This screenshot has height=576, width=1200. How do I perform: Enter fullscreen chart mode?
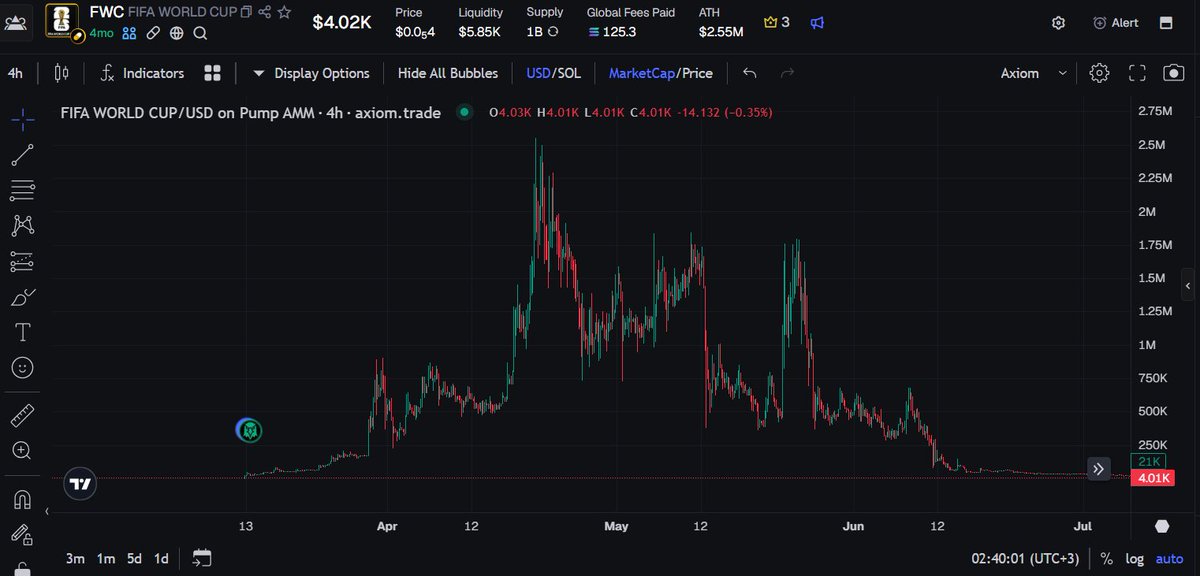point(1137,73)
